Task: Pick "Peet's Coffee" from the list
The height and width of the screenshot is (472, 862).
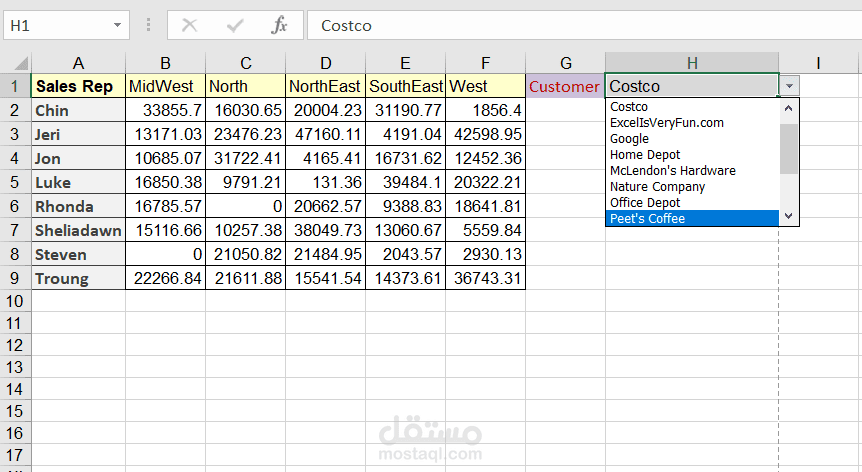Action: click(x=647, y=219)
